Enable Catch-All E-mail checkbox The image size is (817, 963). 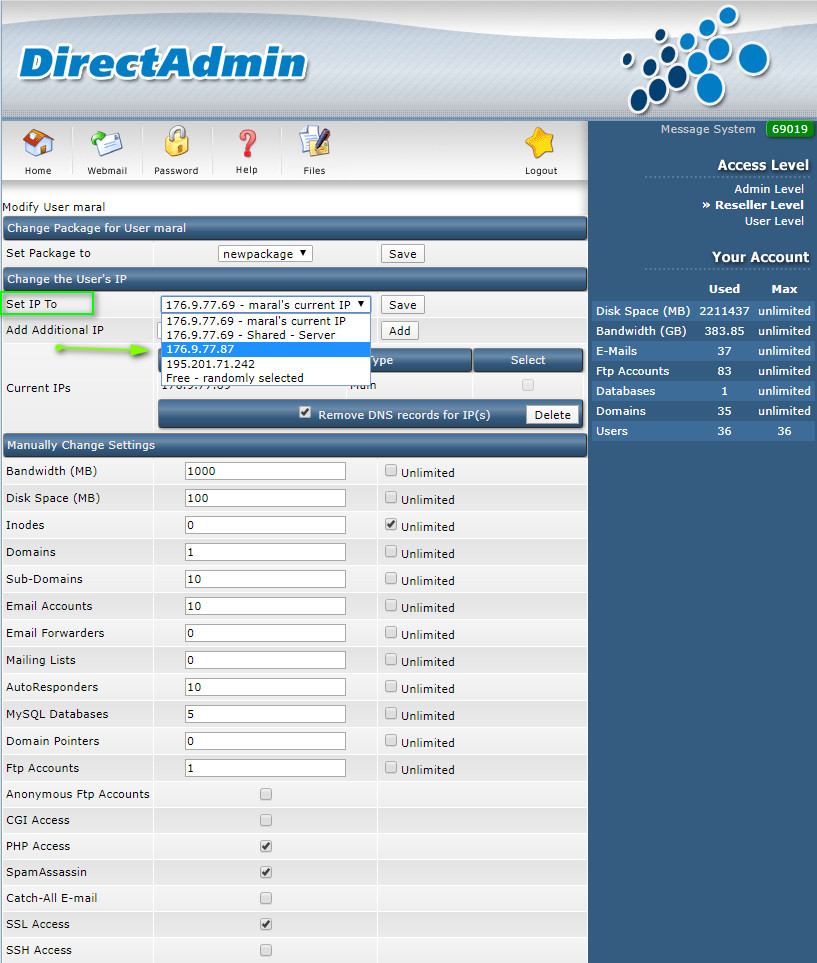266,899
